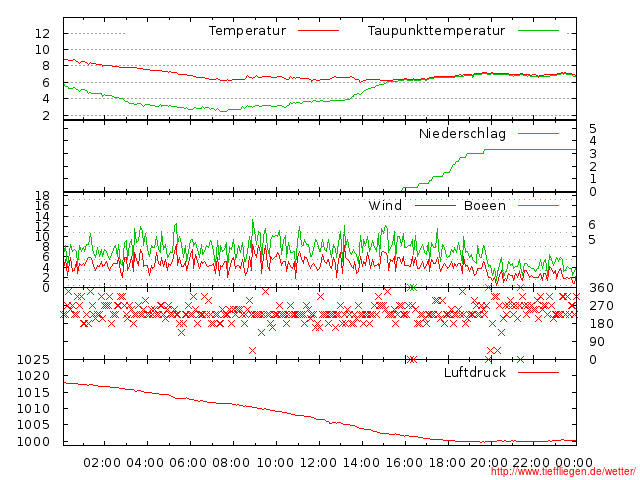Click the 3 on the Niederschlag axis

593,154
